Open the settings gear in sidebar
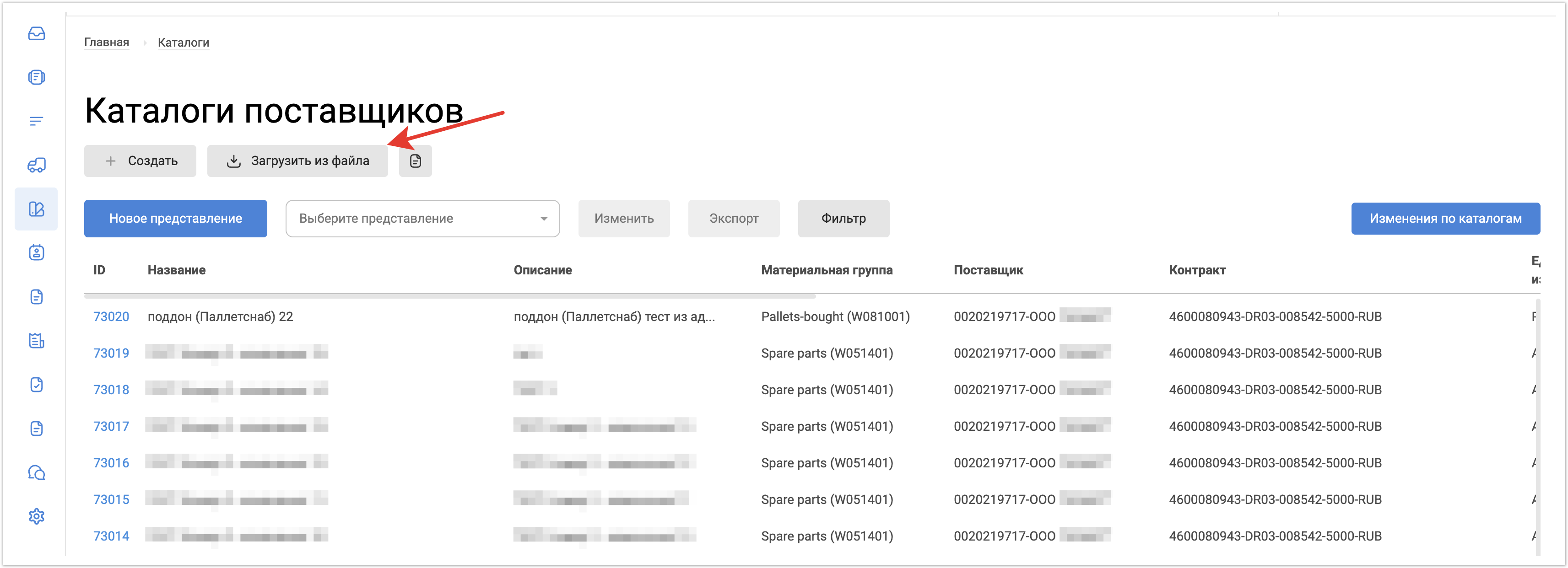Screen dimensions: 1568x568 (x=37, y=516)
